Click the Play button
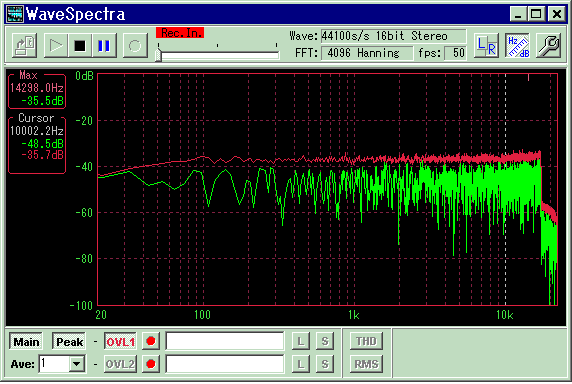Image resolution: width=572 pixels, height=384 pixels. pyautogui.click(x=56, y=46)
